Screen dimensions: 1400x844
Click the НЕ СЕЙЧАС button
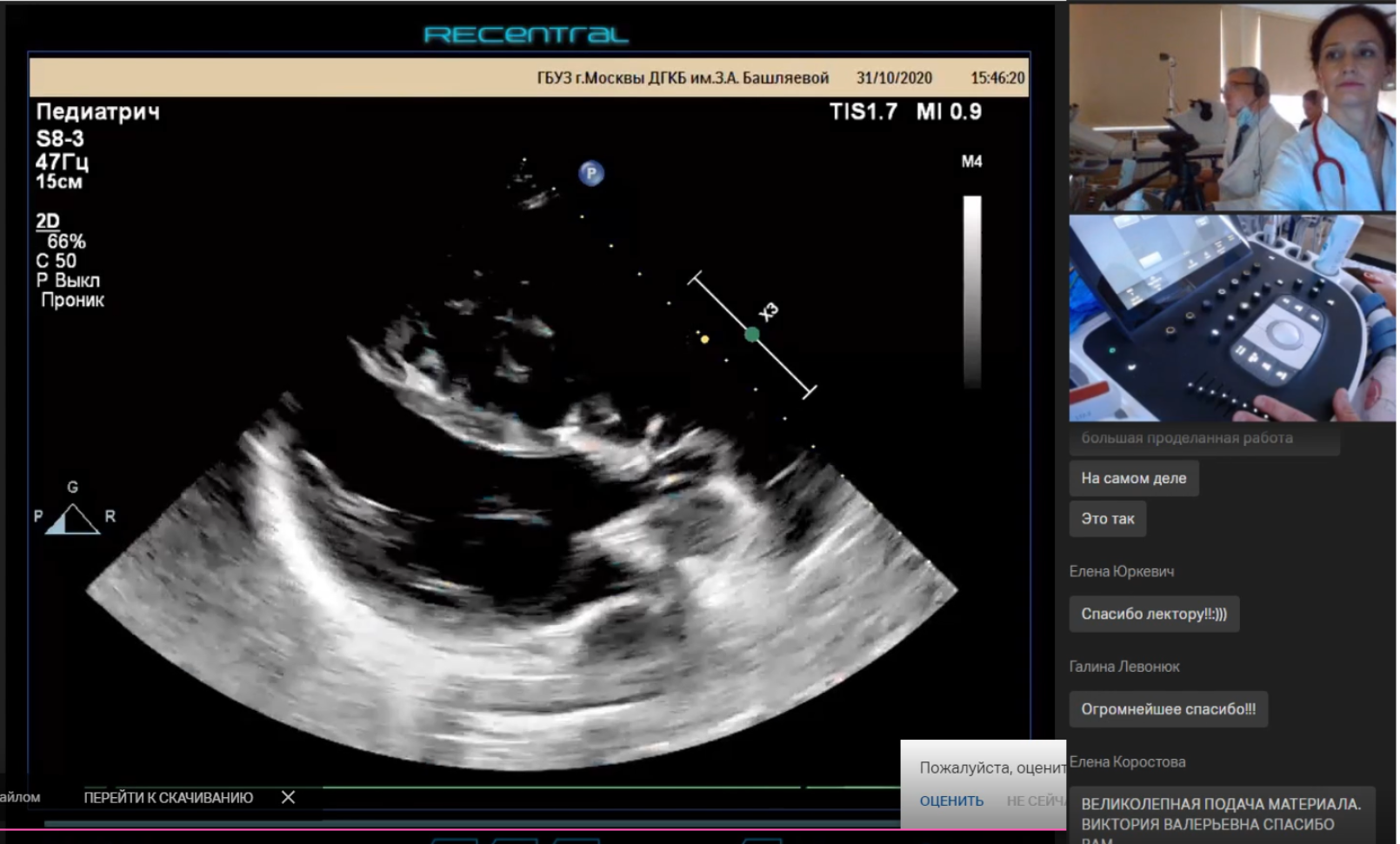1035,801
